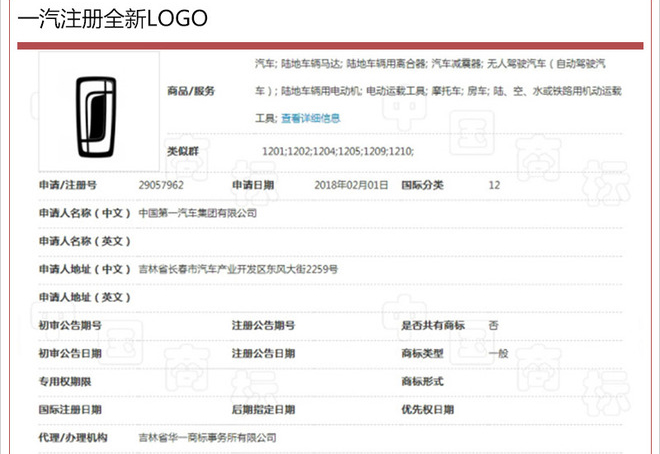
Task: Click the 申请人地址（英文） field label
Action: 84,297
